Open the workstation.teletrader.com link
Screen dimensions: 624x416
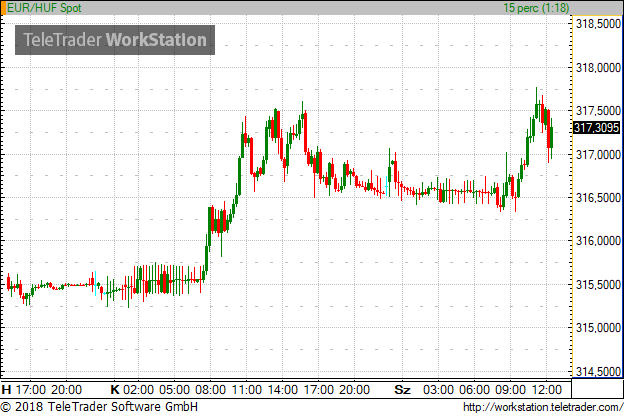543,407
